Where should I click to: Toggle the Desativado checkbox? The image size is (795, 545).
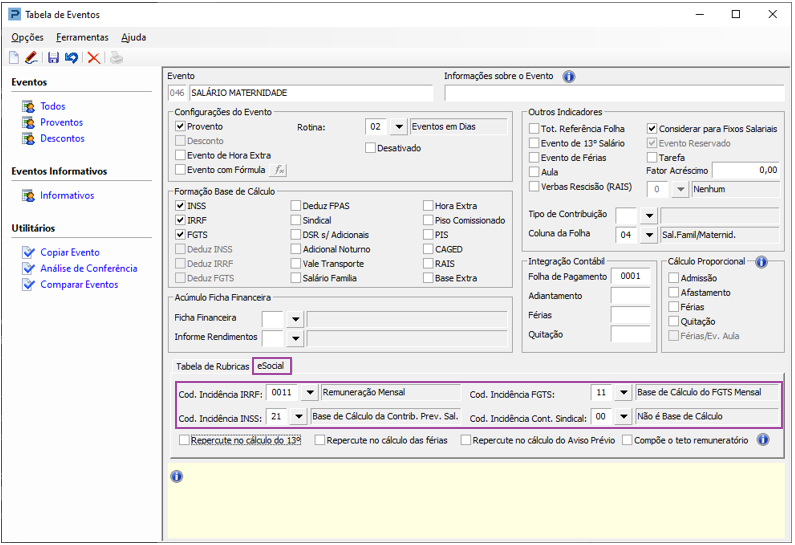pyautogui.click(x=370, y=148)
